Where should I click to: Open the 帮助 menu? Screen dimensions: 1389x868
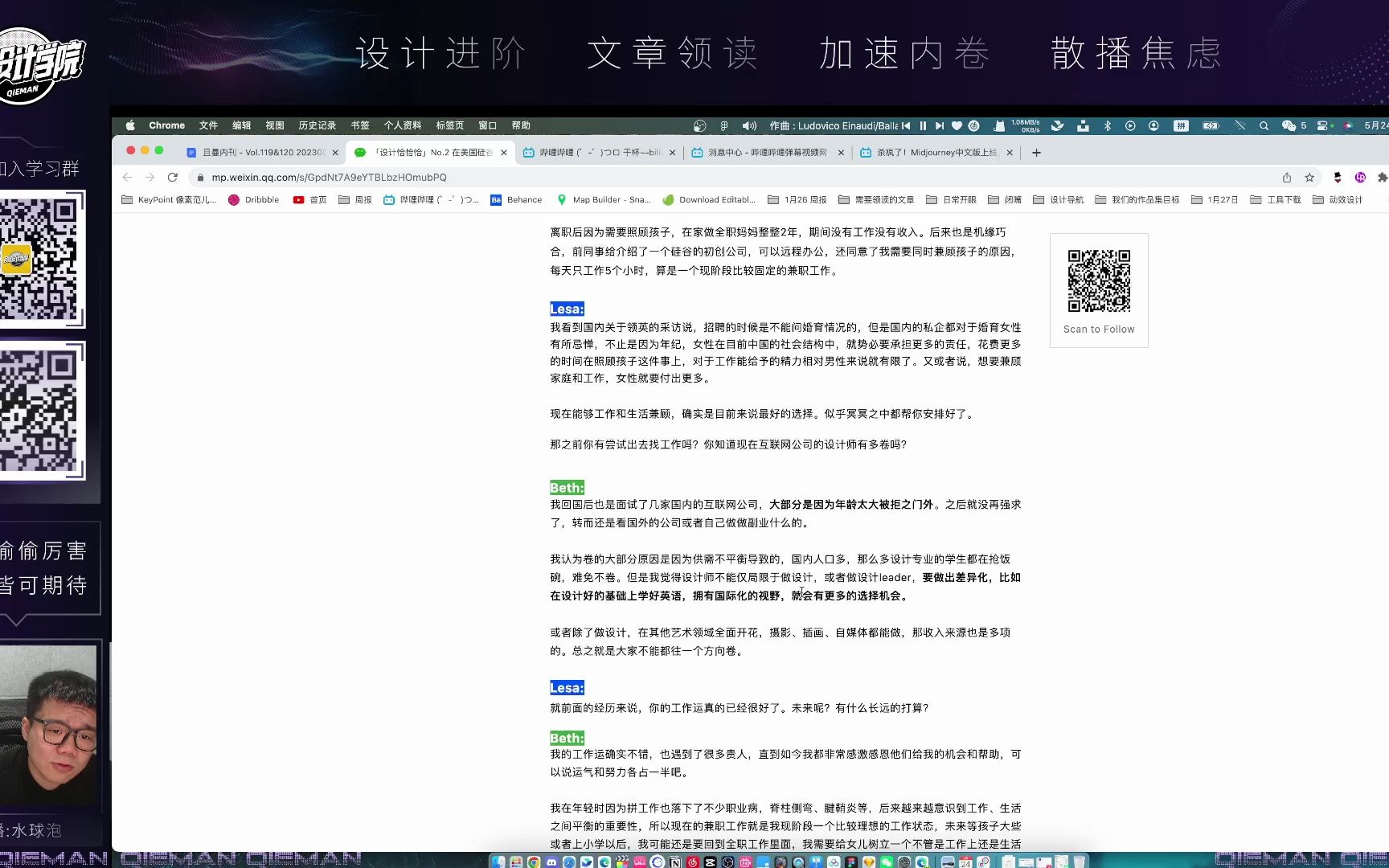[521, 125]
